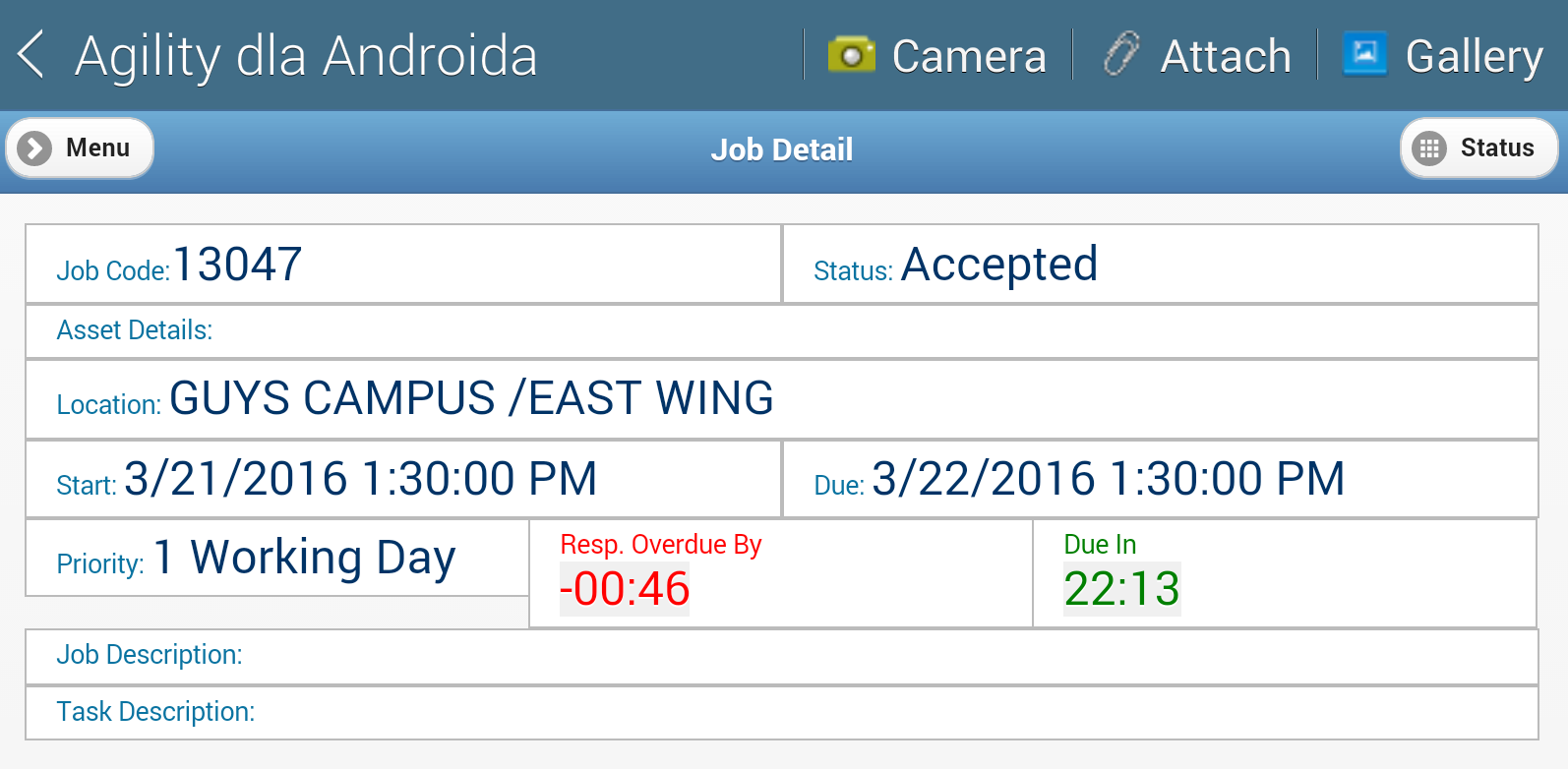The width and height of the screenshot is (1568, 769).
Task: Click the Gallery text label
Action: [x=1474, y=56]
